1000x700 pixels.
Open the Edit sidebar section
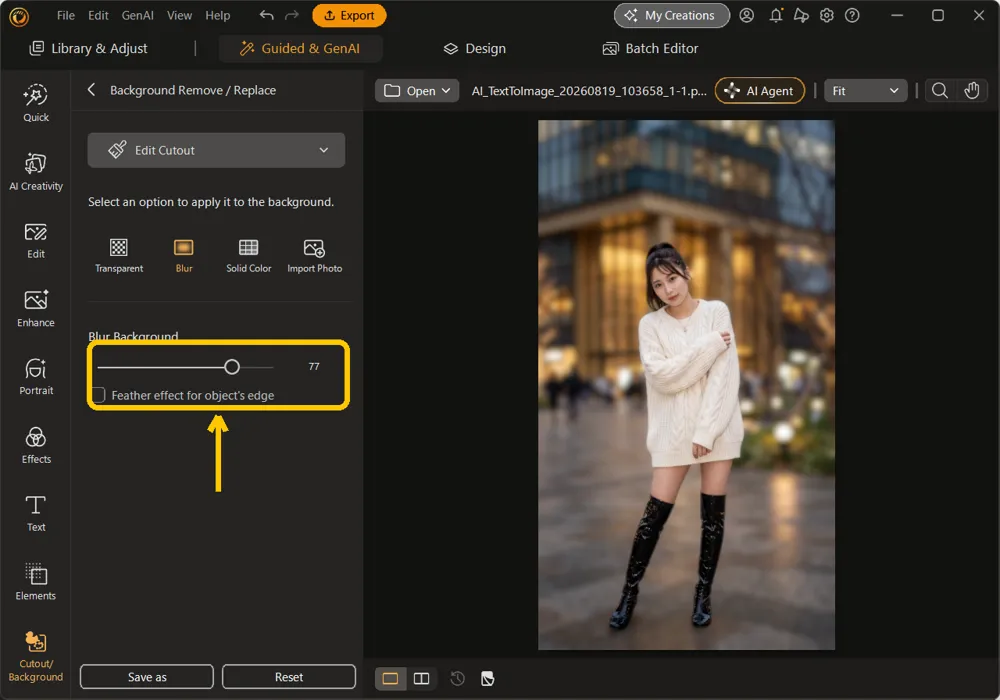36,240
